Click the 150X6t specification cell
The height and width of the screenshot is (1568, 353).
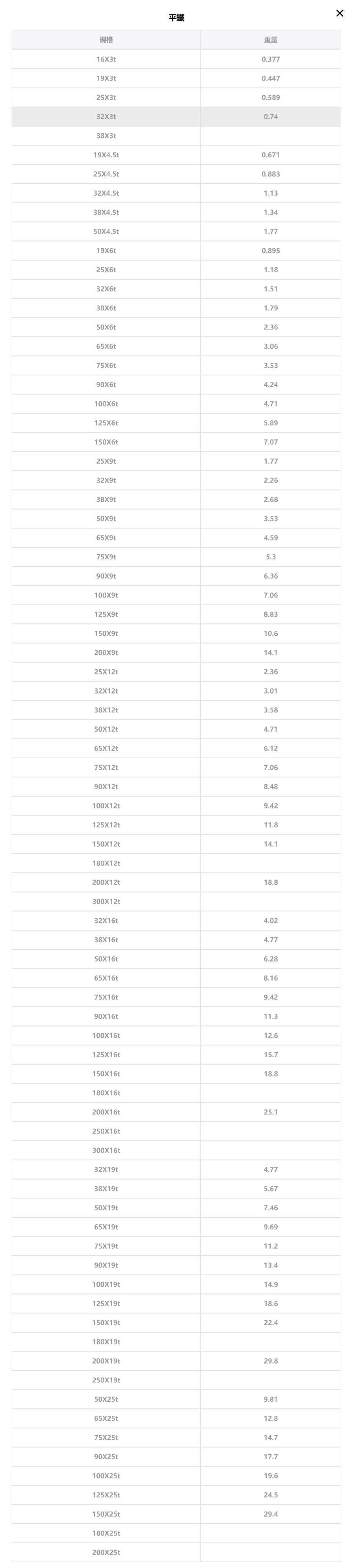106,442
